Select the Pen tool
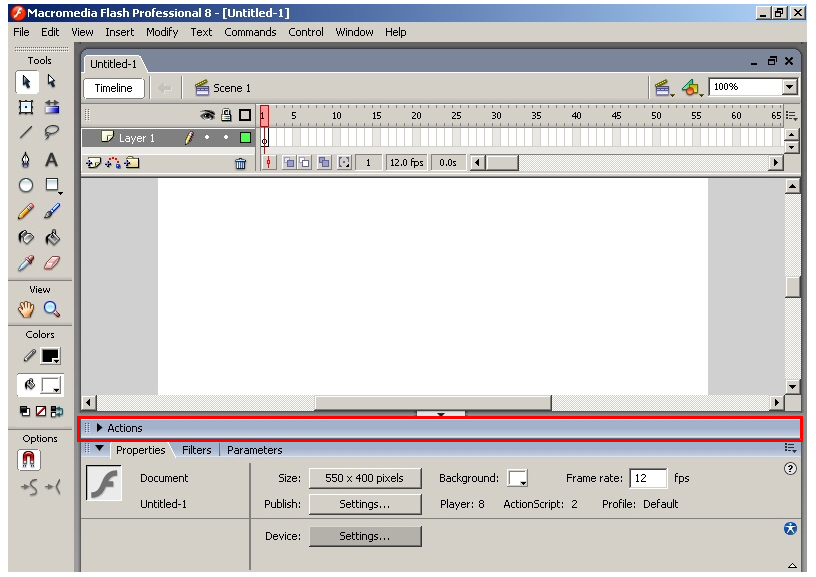Viewport: 816px width, 577px height. 26,160
